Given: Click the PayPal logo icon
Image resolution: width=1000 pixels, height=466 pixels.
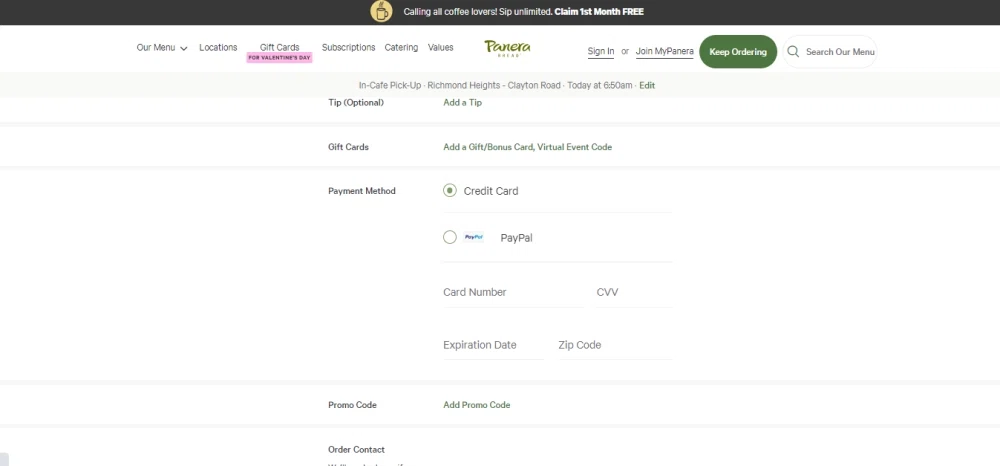Looking at the screenshot, I should [474, 238].
